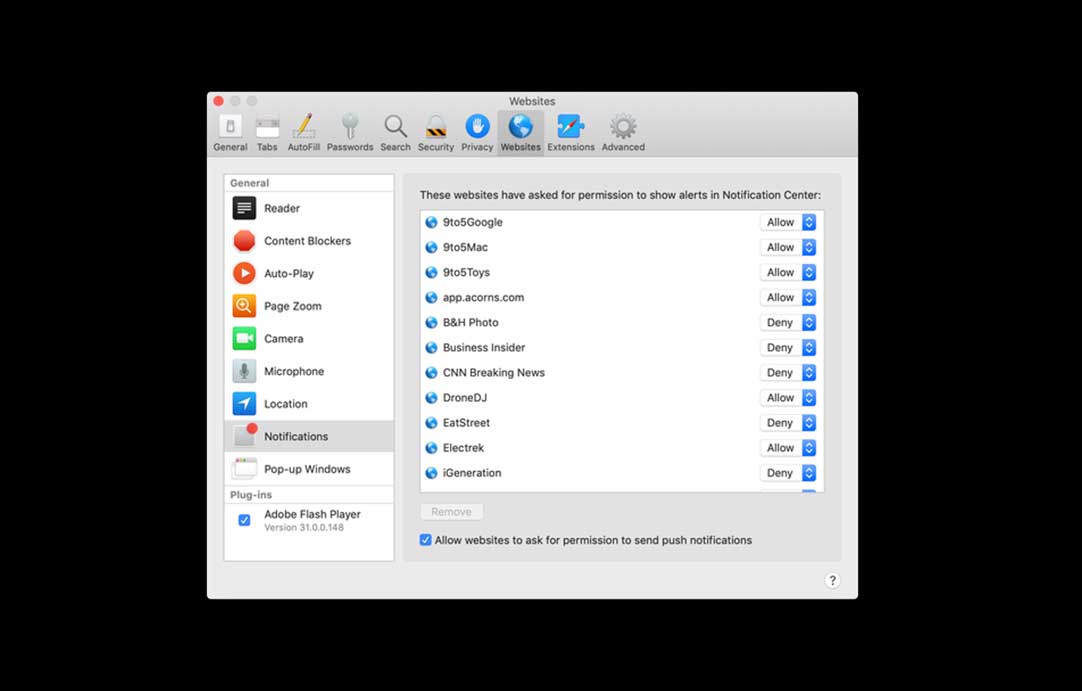Open the DroneDJ Allow dropdown
Screen dimensions: 1082x691
(x=789, y=398)
